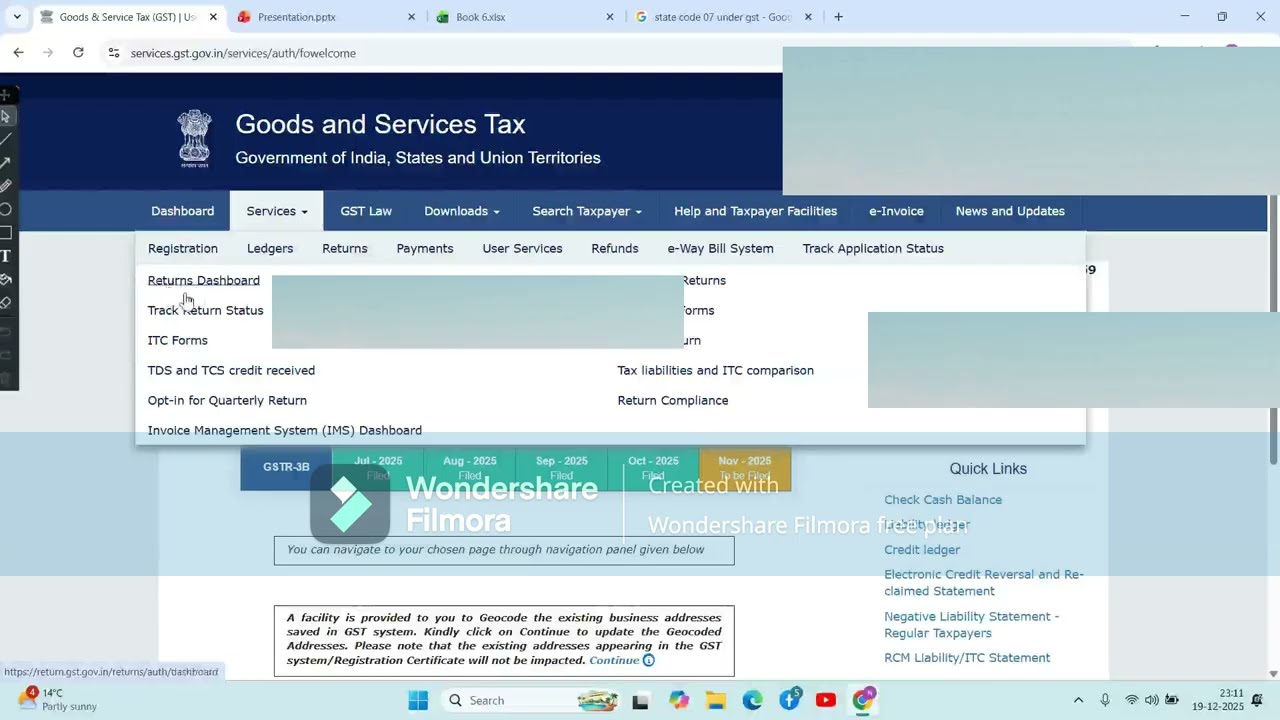
Task: Open ITC Forms link
Action: (x=178, y=340)
